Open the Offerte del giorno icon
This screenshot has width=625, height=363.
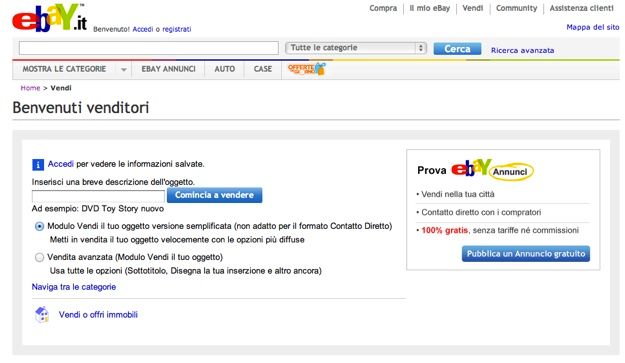[x=307, y=69]
